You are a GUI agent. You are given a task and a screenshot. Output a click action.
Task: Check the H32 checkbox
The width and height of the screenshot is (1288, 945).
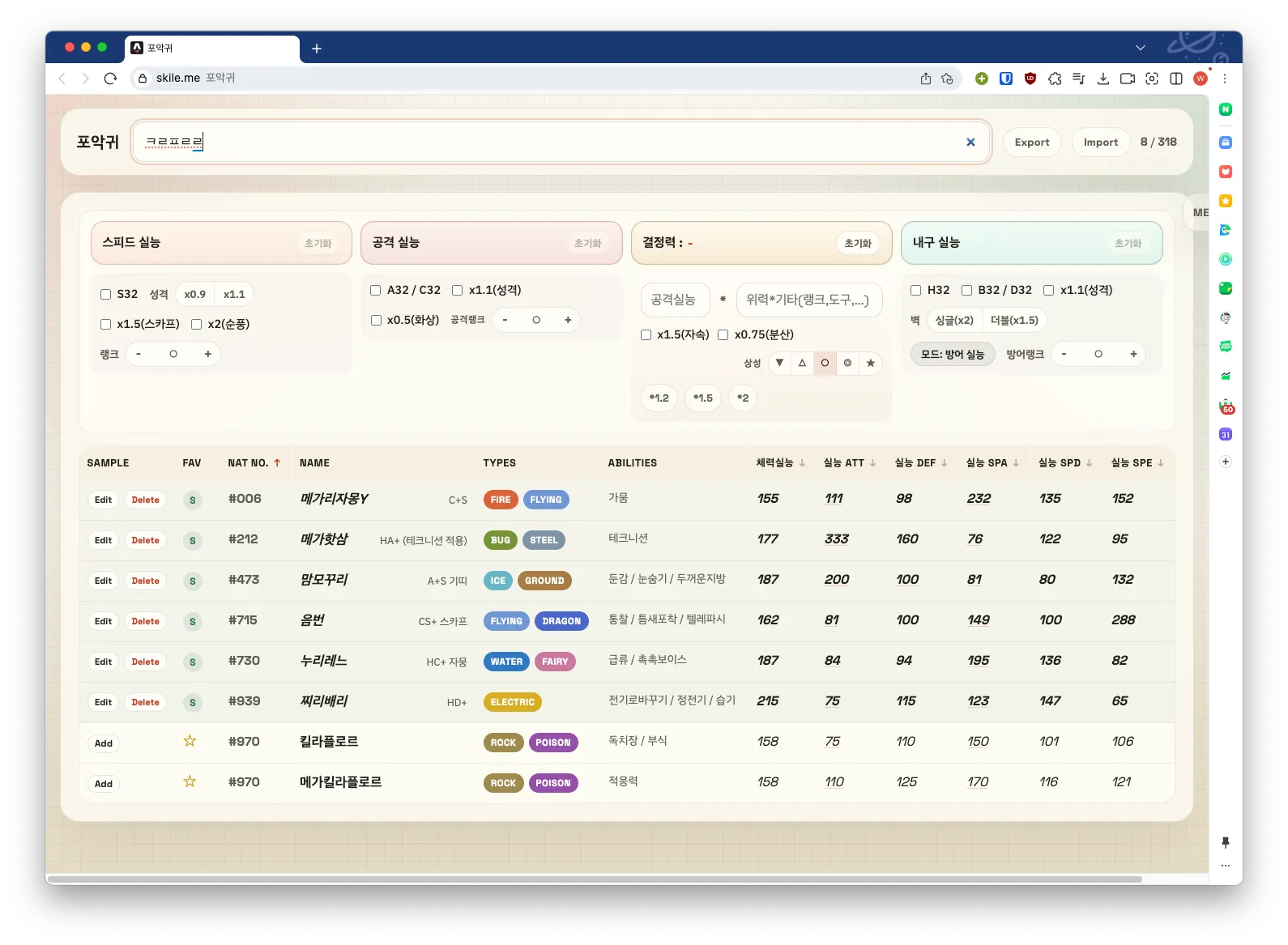(915, 290)
